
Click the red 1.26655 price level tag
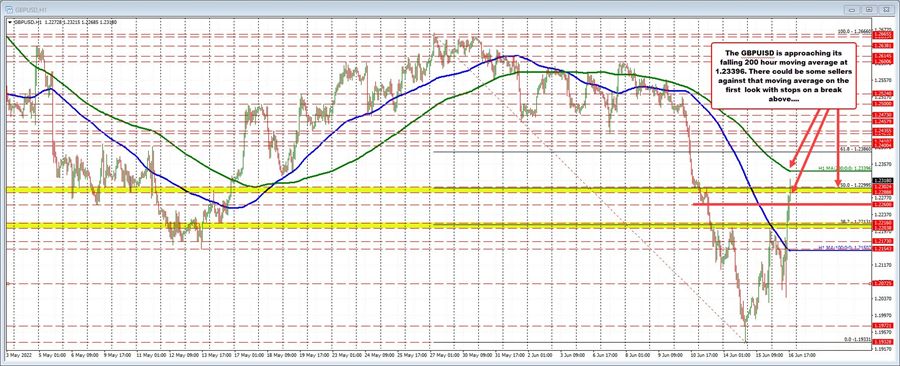coord(882,34)
